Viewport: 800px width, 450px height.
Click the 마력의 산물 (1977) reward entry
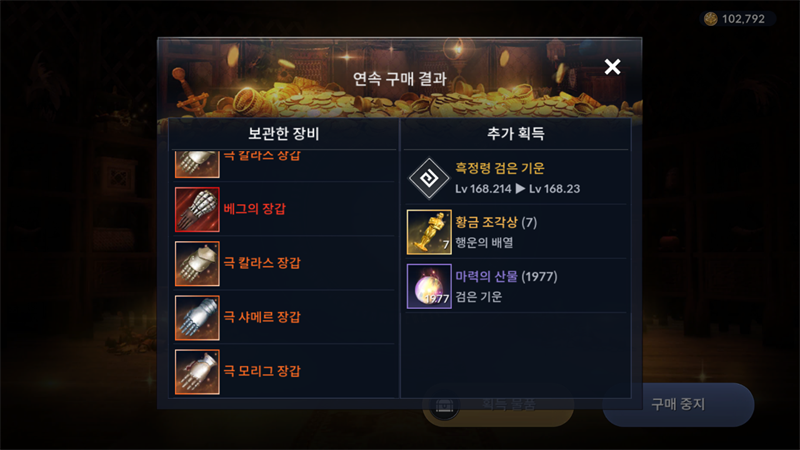516,286
